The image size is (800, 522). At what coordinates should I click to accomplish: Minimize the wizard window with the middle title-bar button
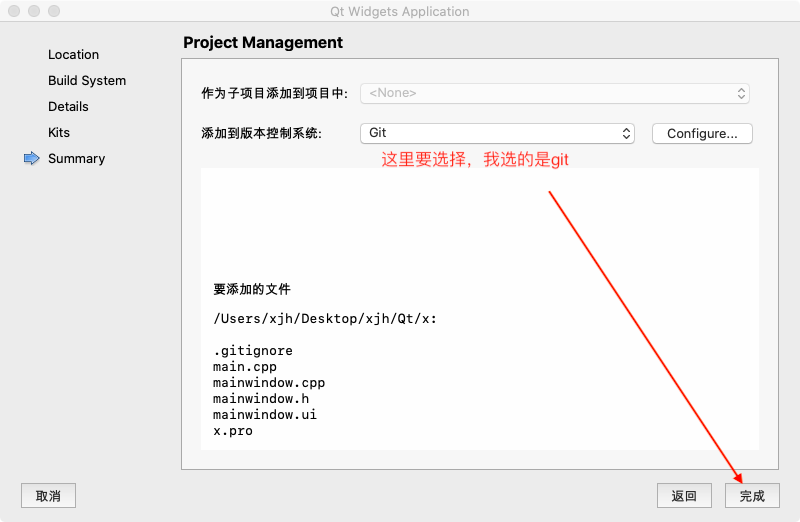(33, 11)
